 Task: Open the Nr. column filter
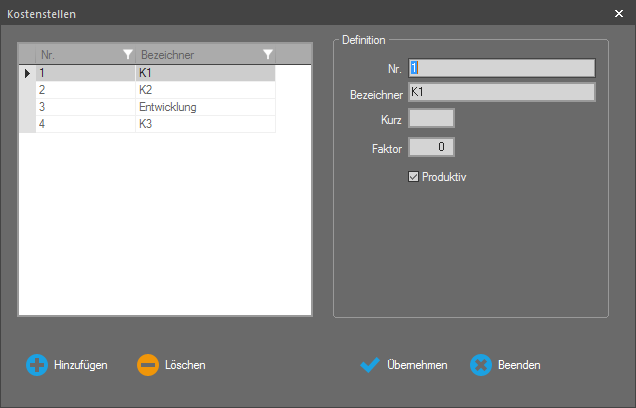pos(127,54)
